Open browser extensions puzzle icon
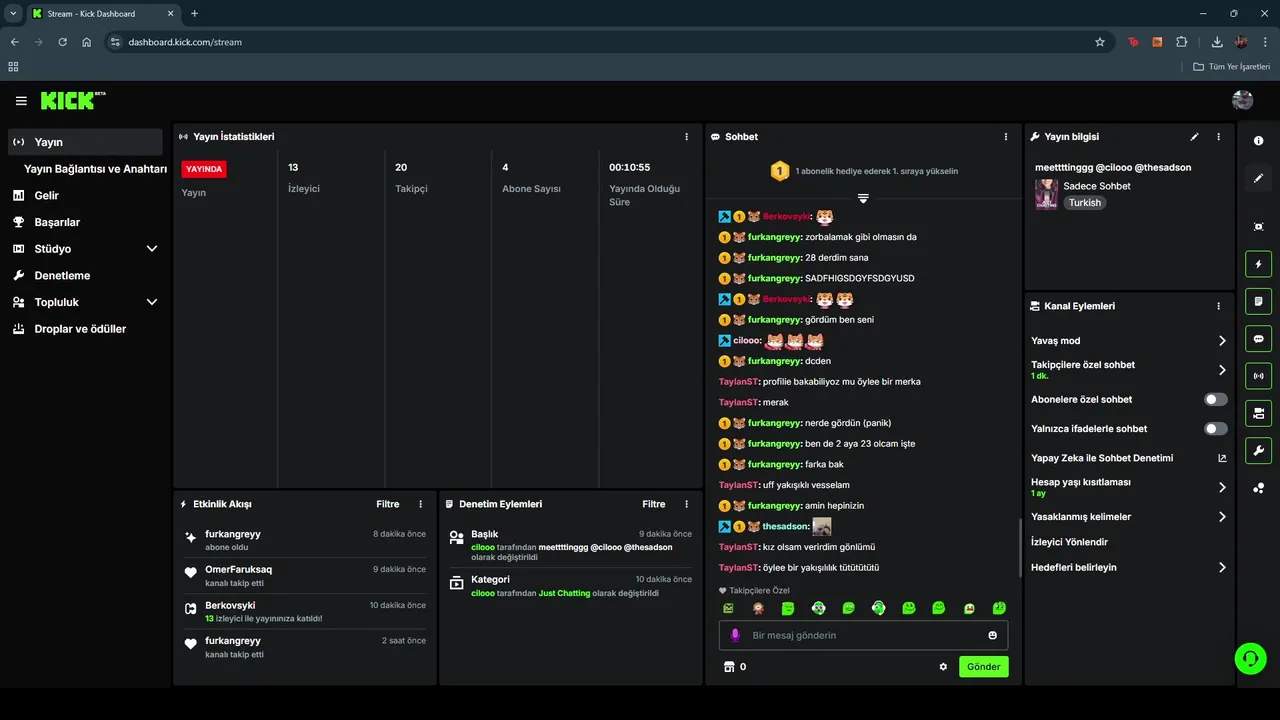 [1182, 42]
